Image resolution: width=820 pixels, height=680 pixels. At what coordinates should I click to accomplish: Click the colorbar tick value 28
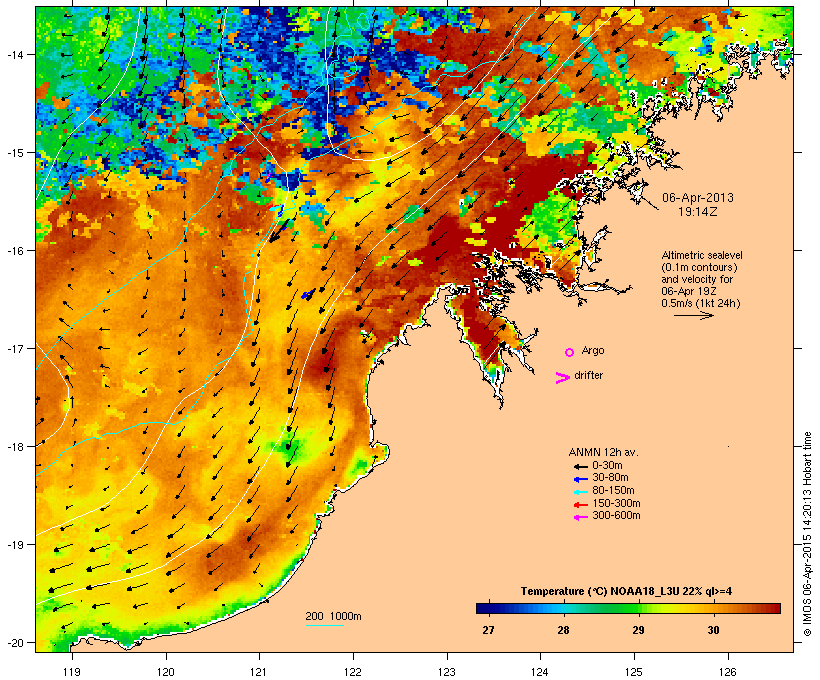pos(563,630)
